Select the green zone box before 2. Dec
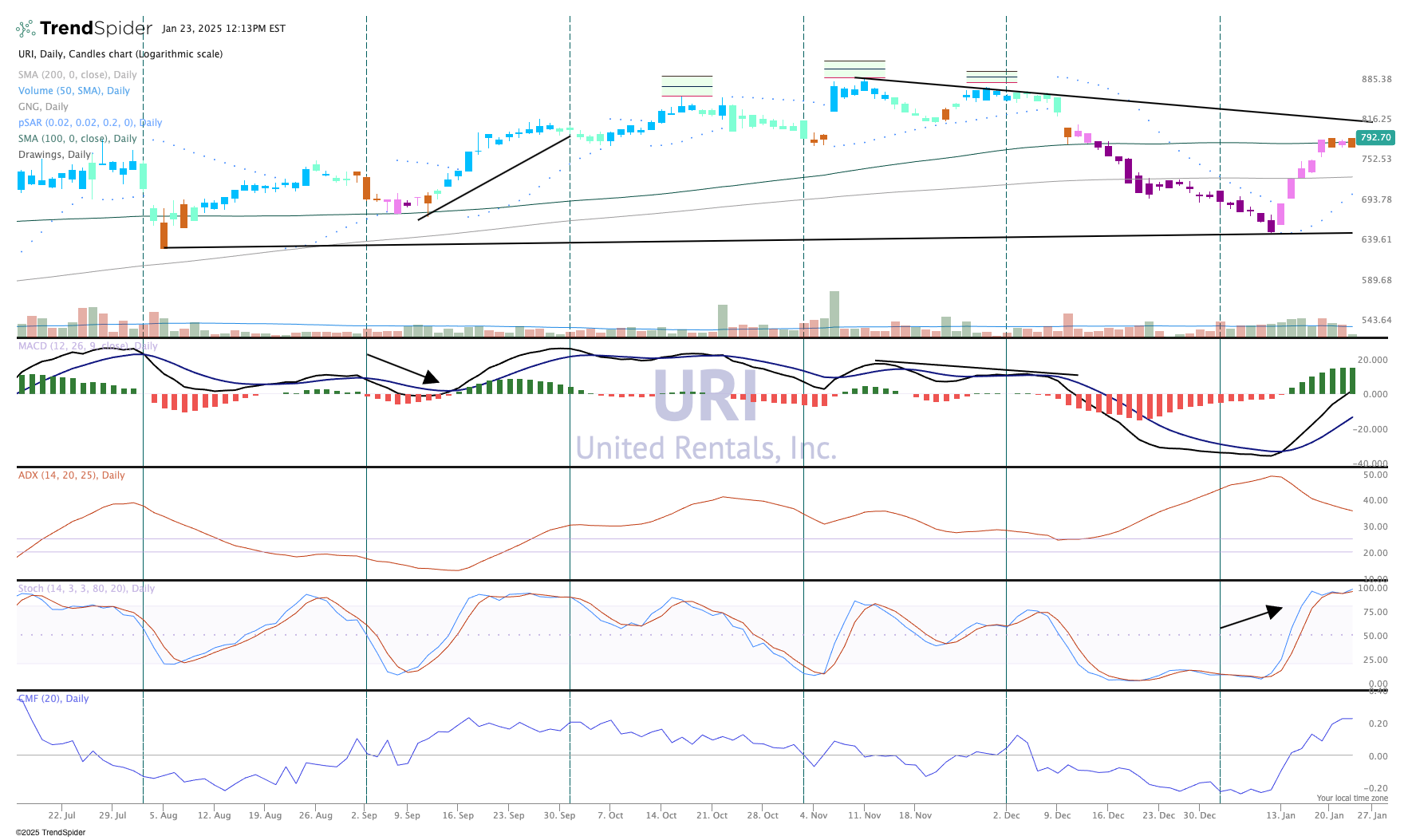The image size is (1412, 840). pyautogui.click(x=992, y=77)
